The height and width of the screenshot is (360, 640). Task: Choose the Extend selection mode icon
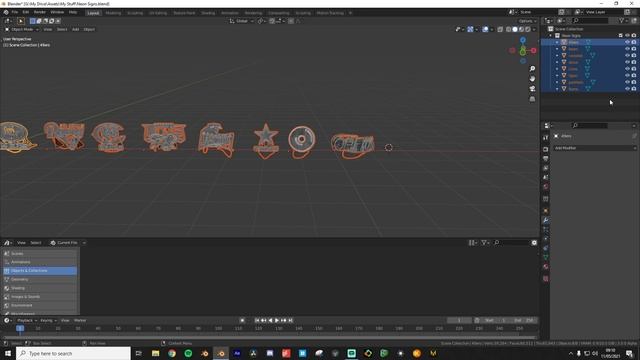[x=39, y=21]
